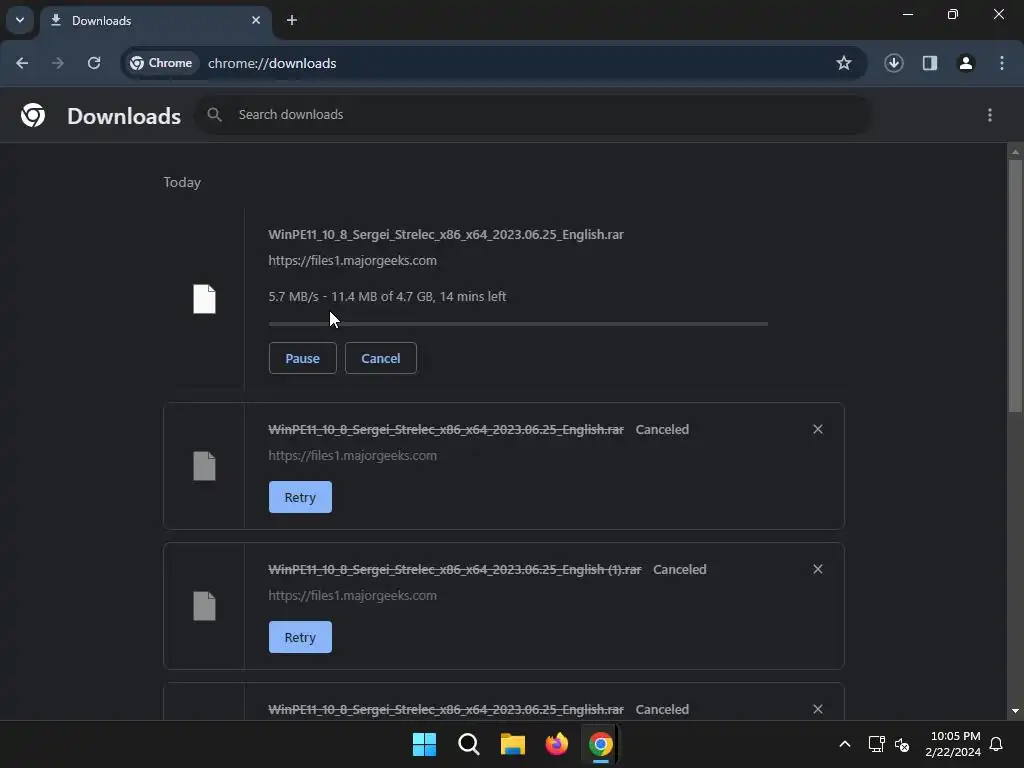Focus the Search downloads field
Screen dimensions: 1024x768
click(x=534, y=115)
